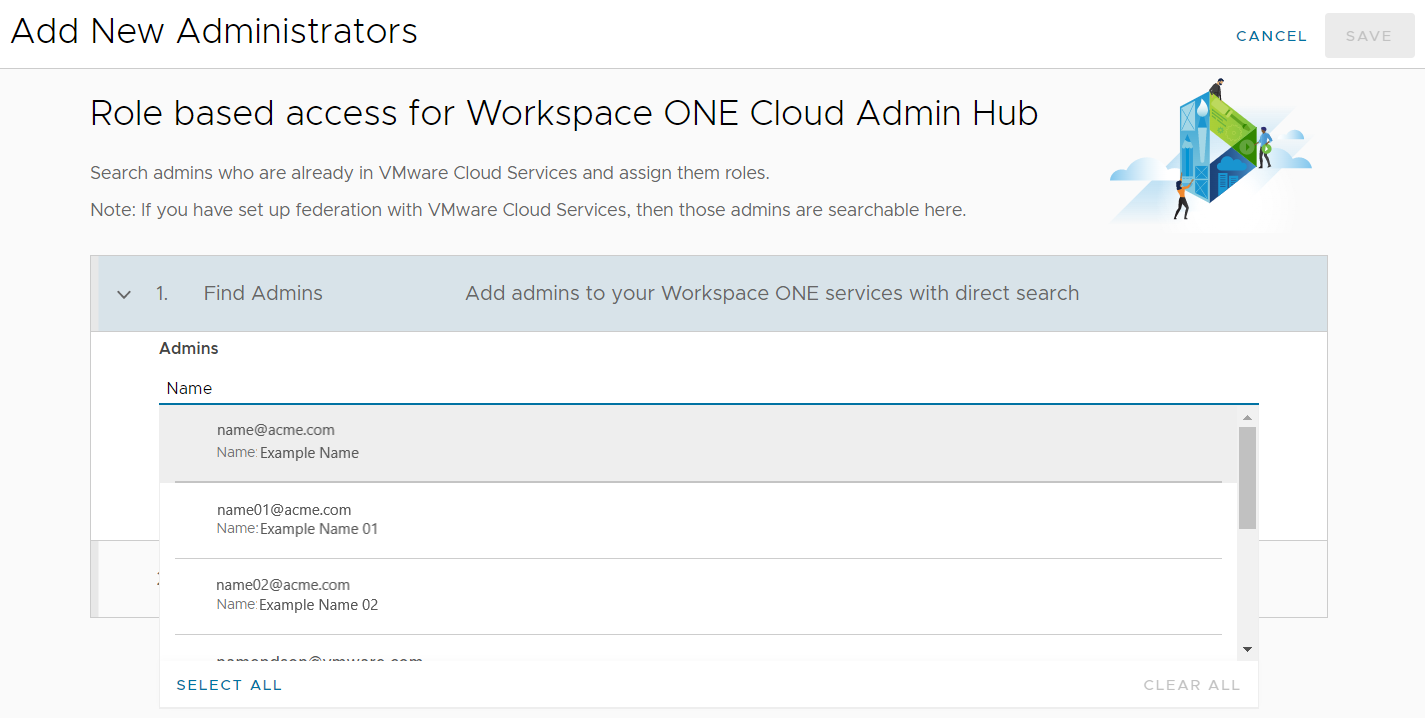This screenshot has width=1425, height=718.
Task: Click 'Add admins to your Workspace ONE services' text
Action: pyautogui.click(x=772, y=294)
